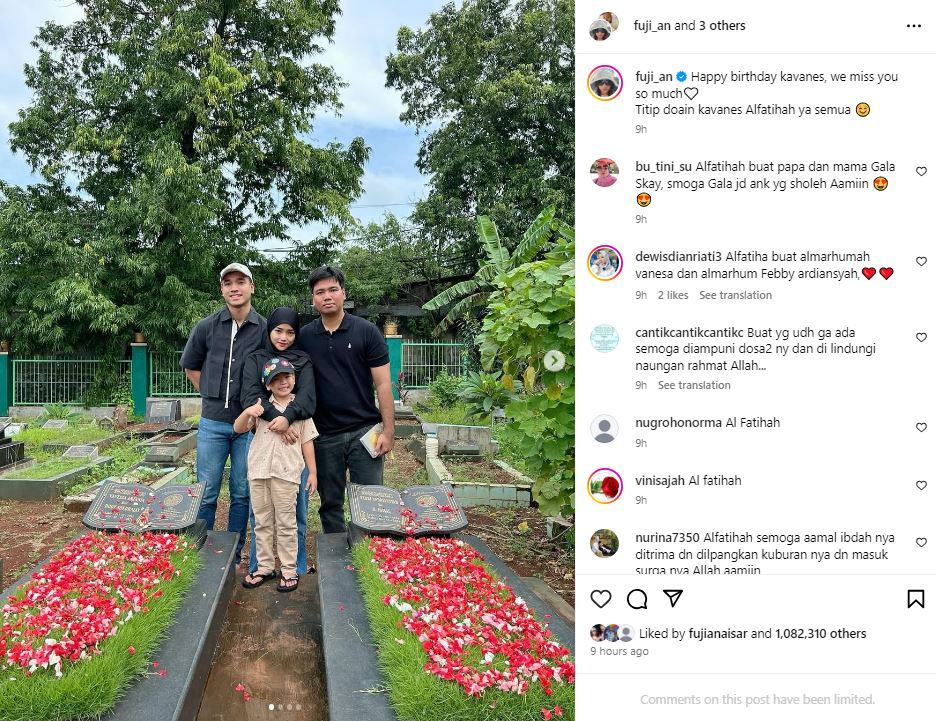Expand translation for dewisdianriati3 comment
Viewport: 936px width, 721px height.
(x=735, y=295)
